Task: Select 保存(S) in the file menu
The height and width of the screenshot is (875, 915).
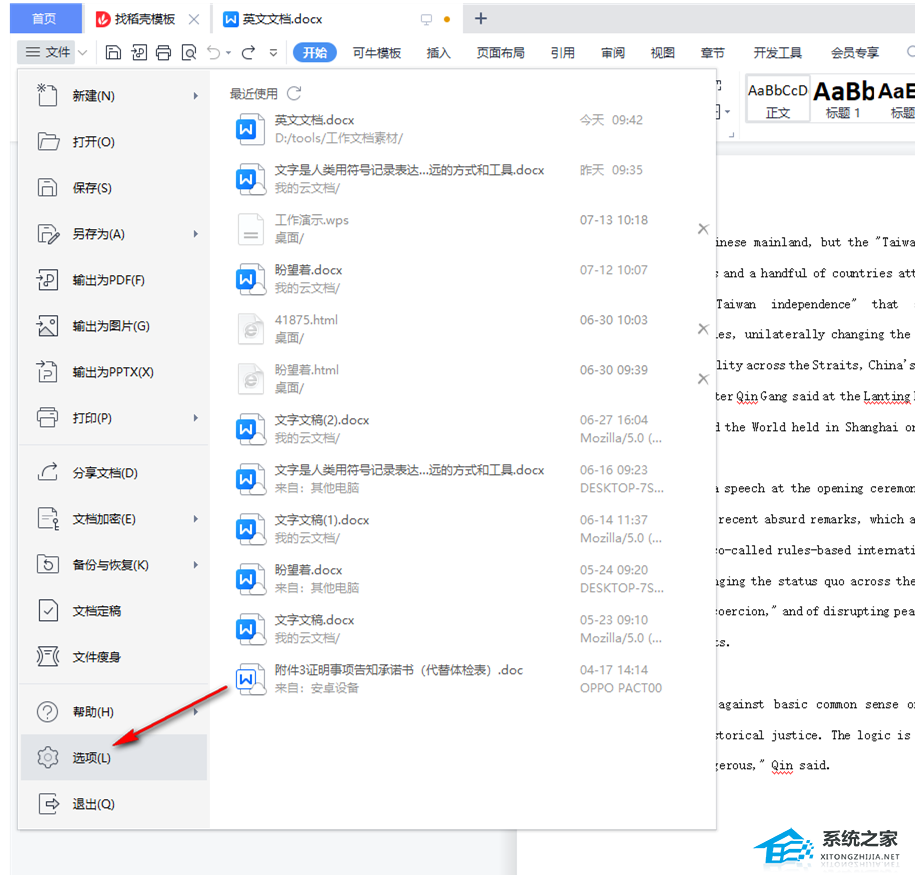Action: (x=114, y=188)
